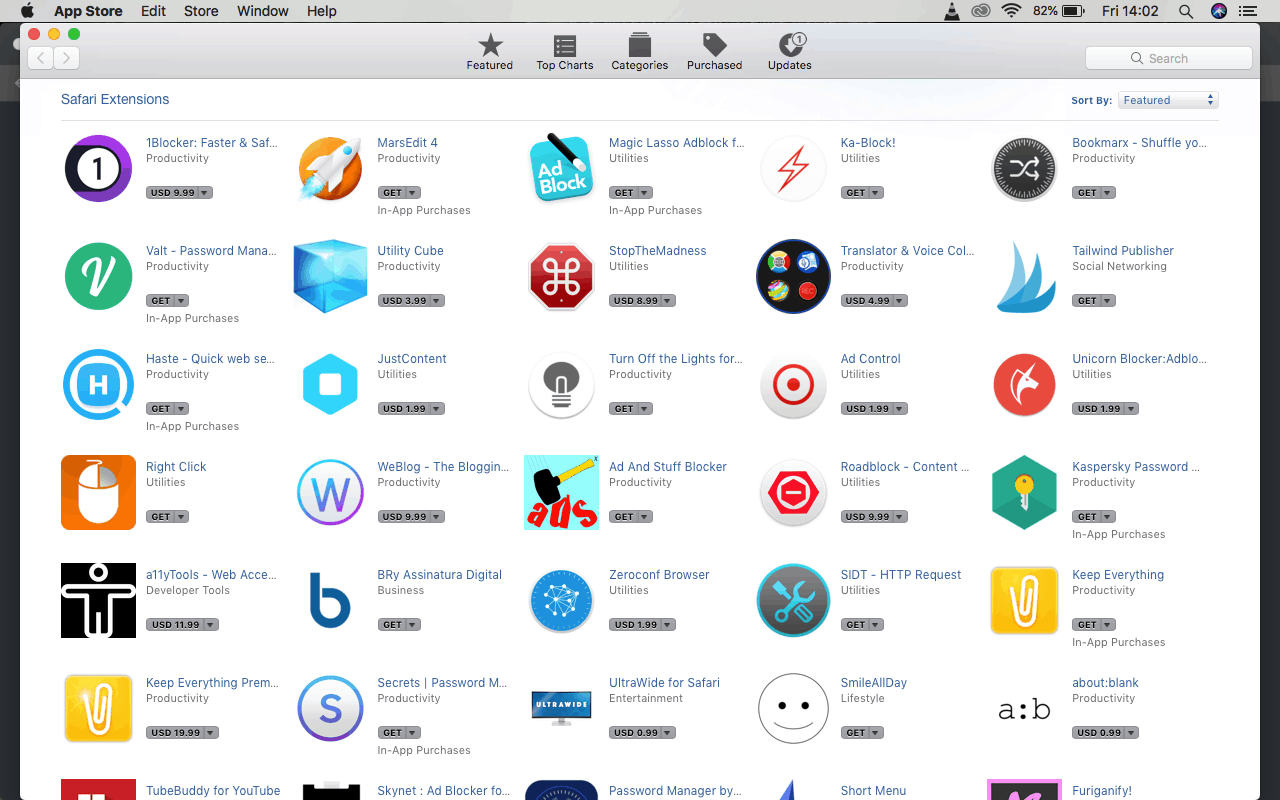Screen dimensions: 1280x800
Task: Open the WeBlog W icon
Action: tap(330, 492)
